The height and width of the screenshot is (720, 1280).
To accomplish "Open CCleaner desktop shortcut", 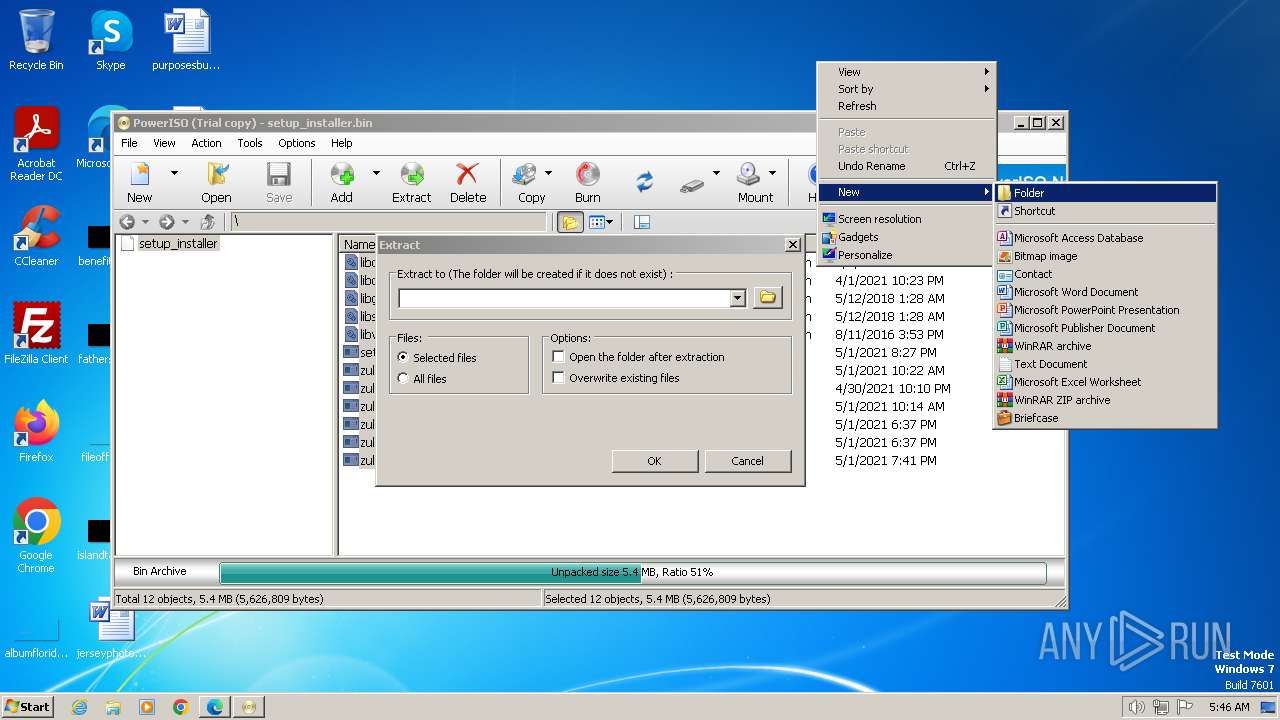I will [36, 237].
